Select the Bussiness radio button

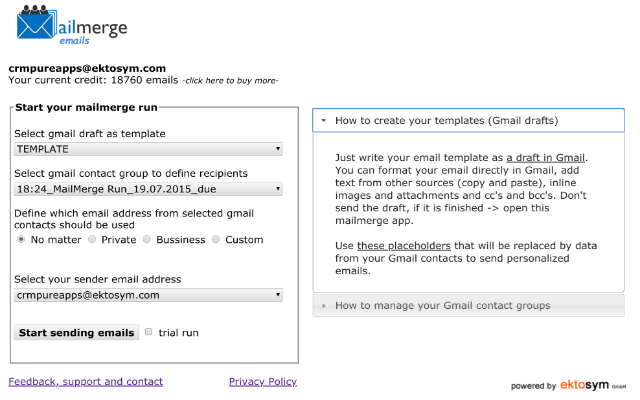(x=148, y=240)
